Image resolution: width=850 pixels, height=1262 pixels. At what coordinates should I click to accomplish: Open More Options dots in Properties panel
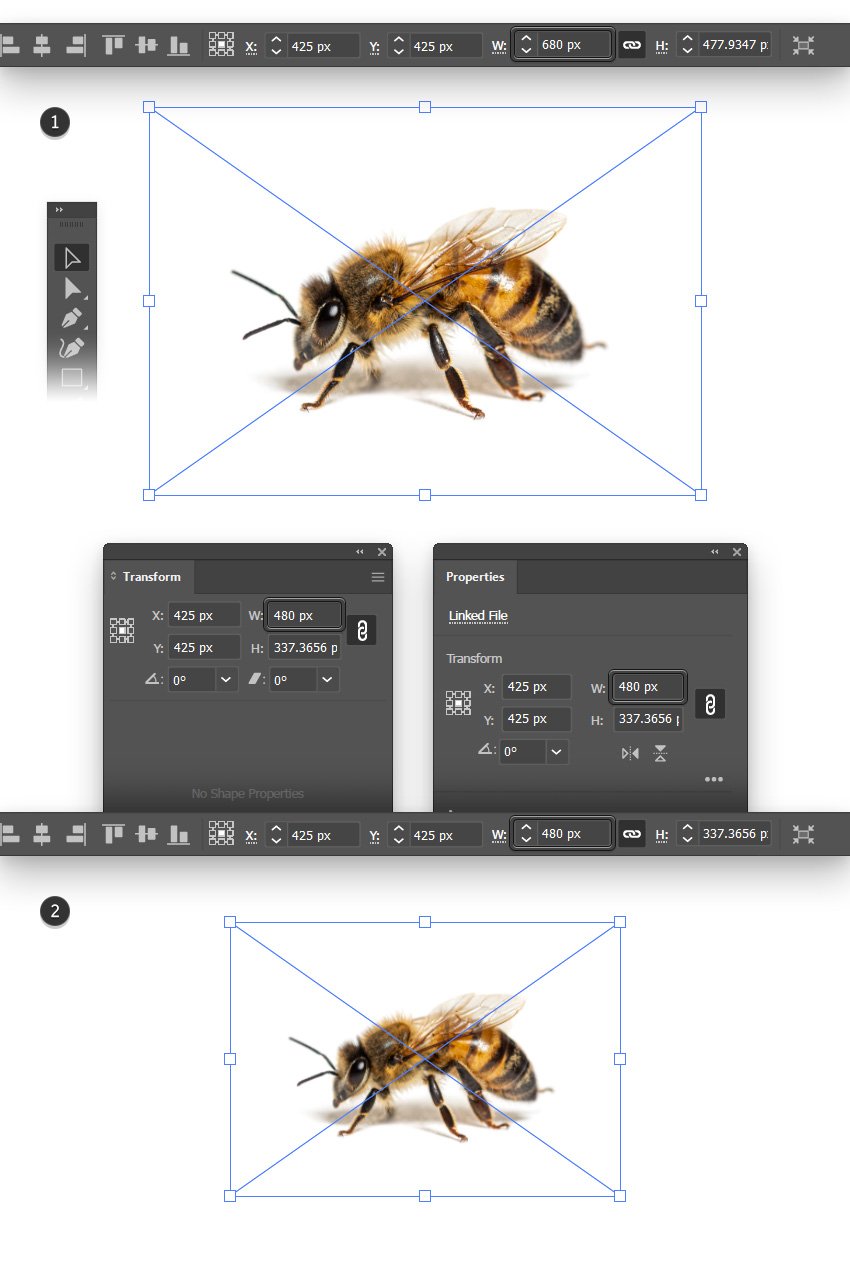(713, 779)
